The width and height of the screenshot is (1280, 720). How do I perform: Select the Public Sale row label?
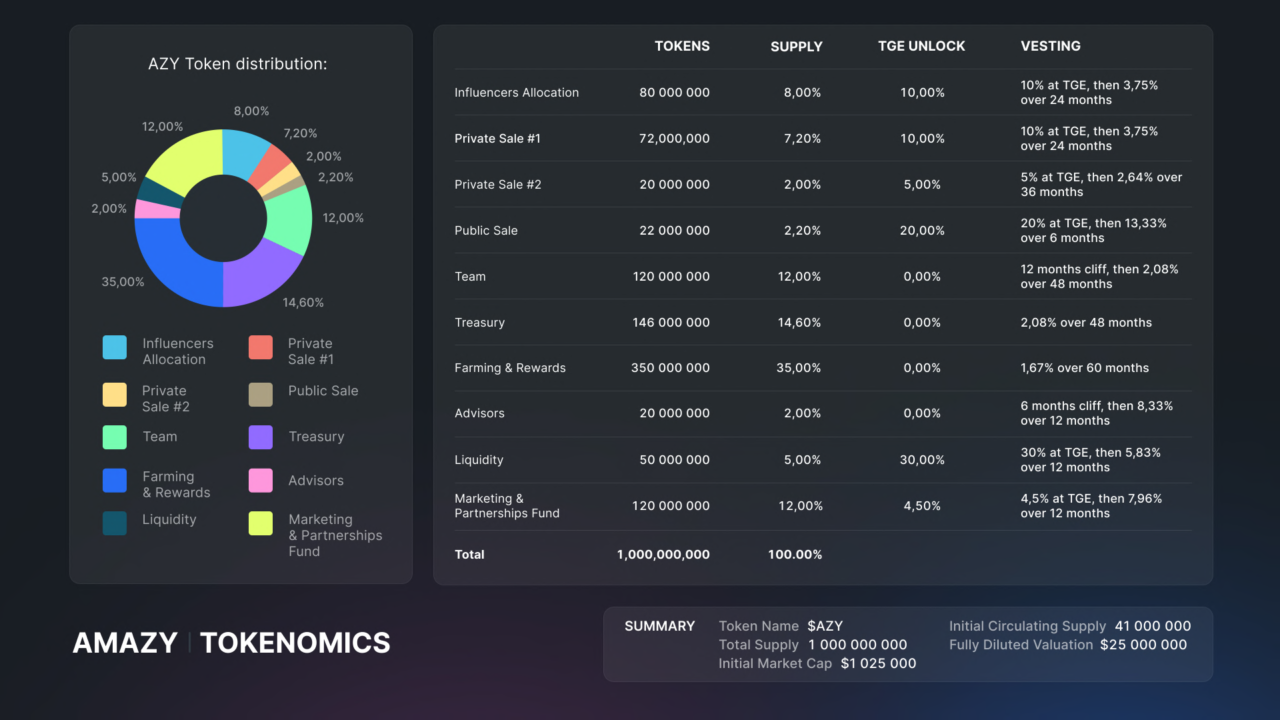486,230
